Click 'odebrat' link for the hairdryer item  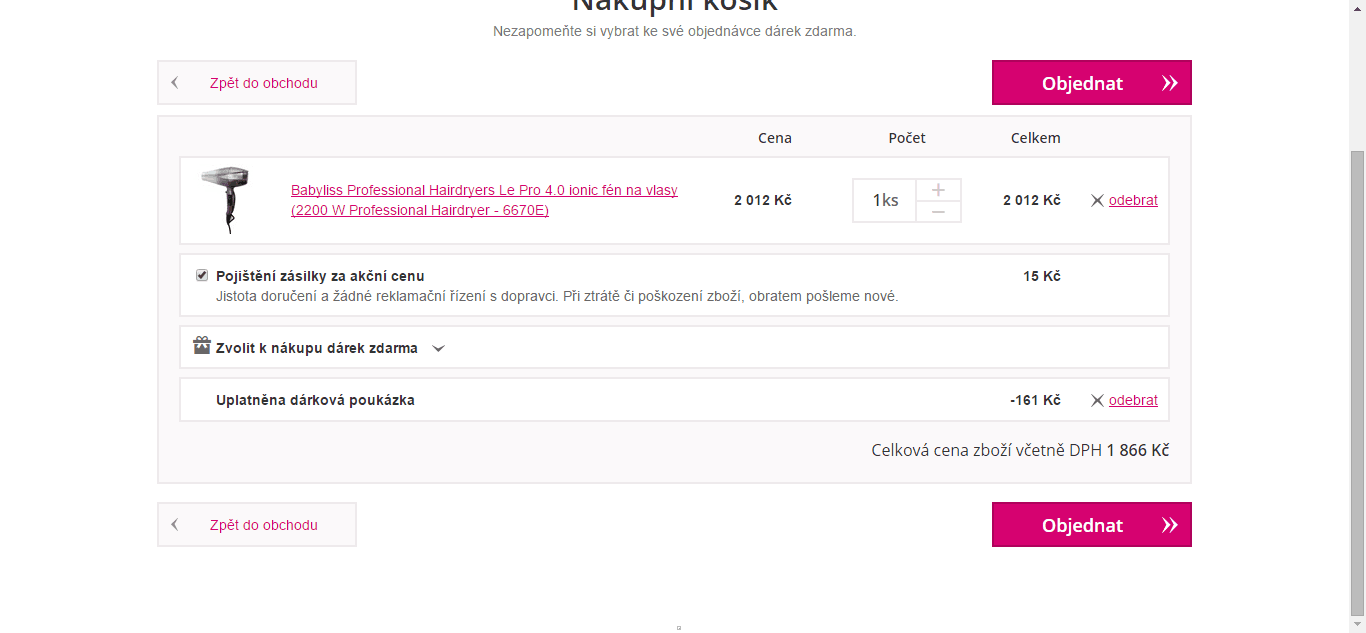(x=1133, y=200)
